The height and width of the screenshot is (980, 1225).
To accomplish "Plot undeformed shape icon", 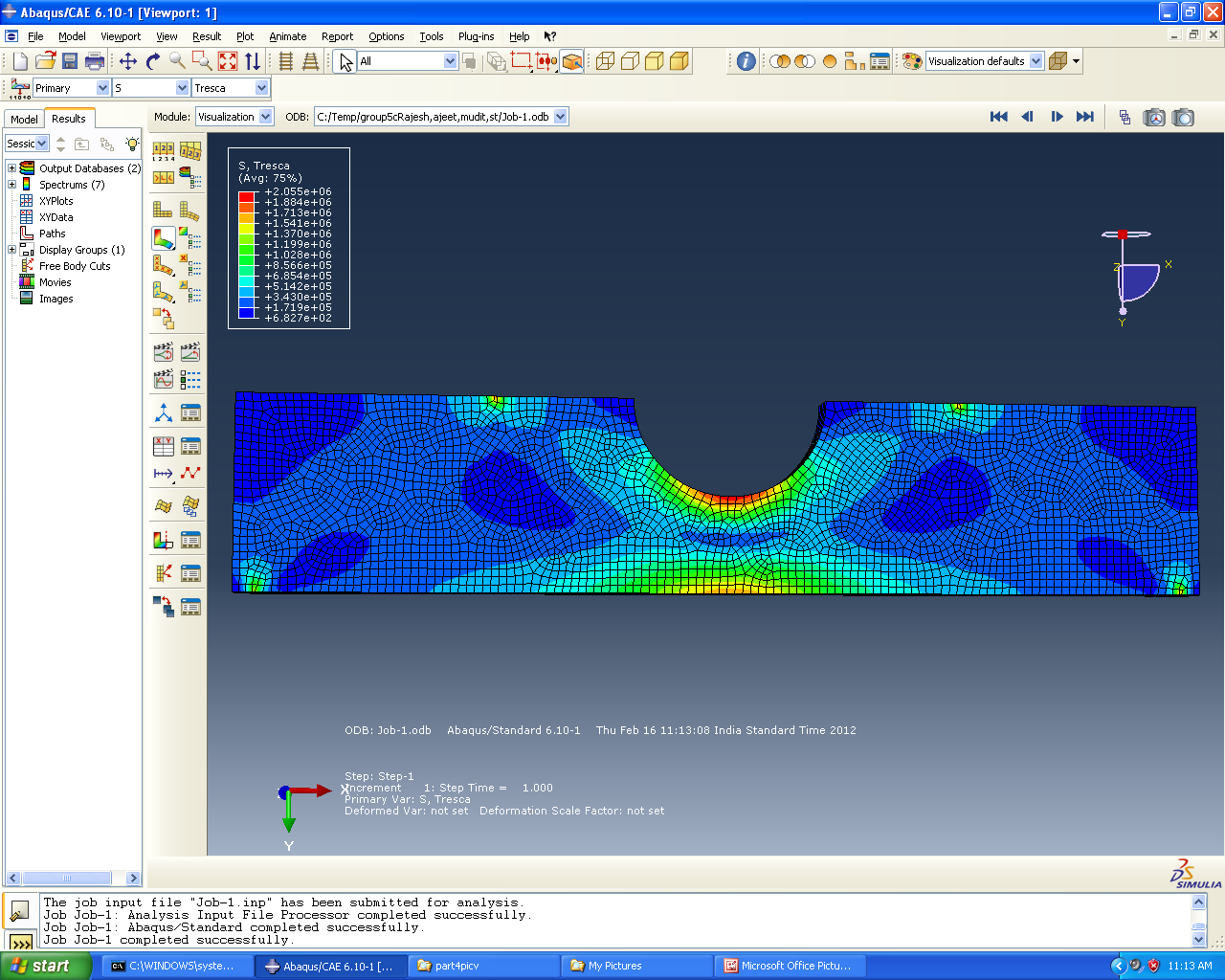I will [x=164, y=210].
